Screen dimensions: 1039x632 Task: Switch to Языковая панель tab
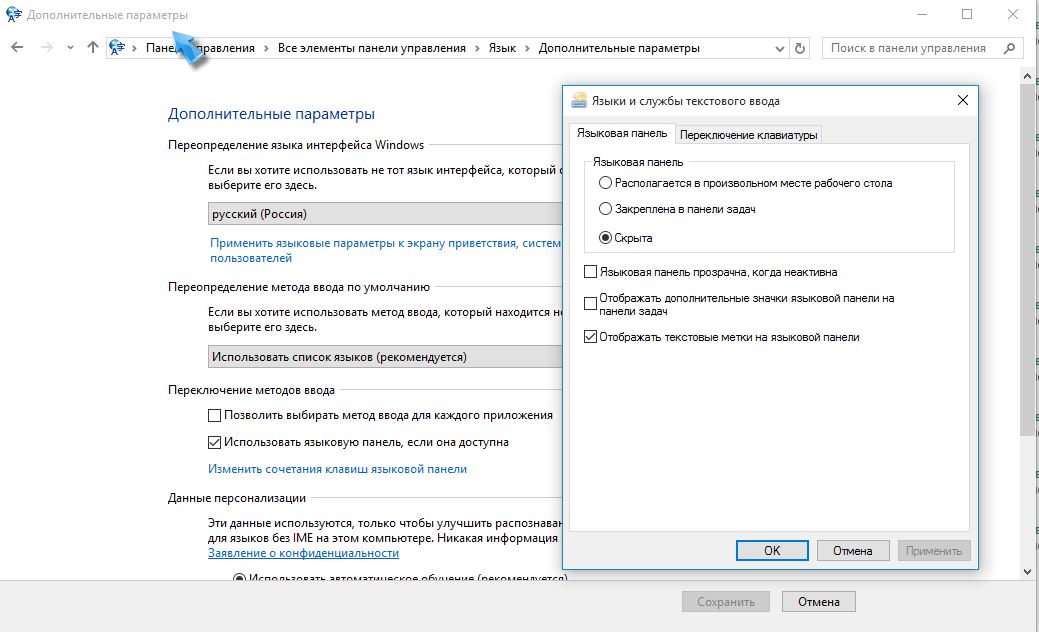622,133
